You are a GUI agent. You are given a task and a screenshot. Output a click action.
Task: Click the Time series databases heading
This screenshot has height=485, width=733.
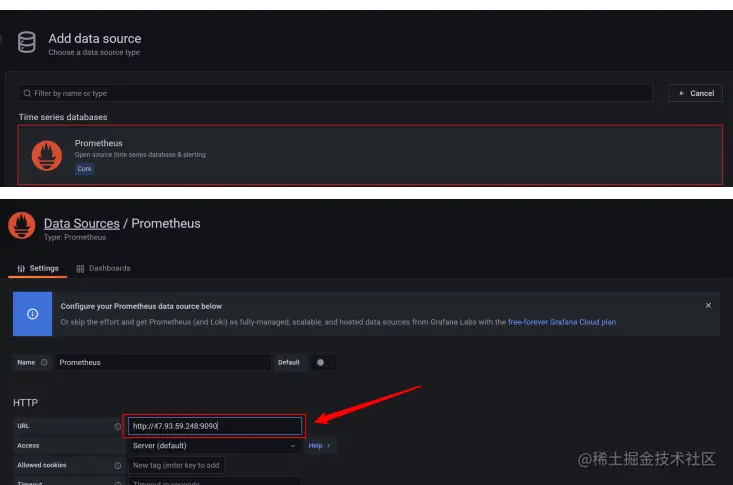[x=63, y=117]
